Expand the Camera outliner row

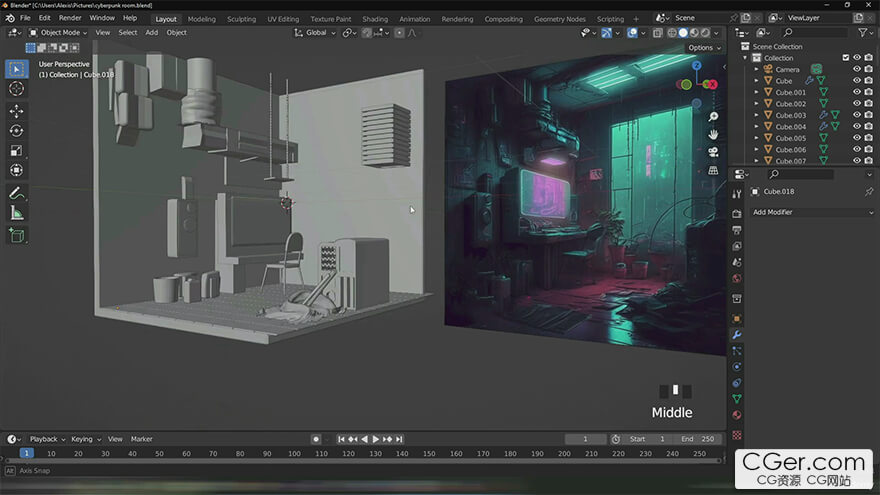click(x=756, y=69)
